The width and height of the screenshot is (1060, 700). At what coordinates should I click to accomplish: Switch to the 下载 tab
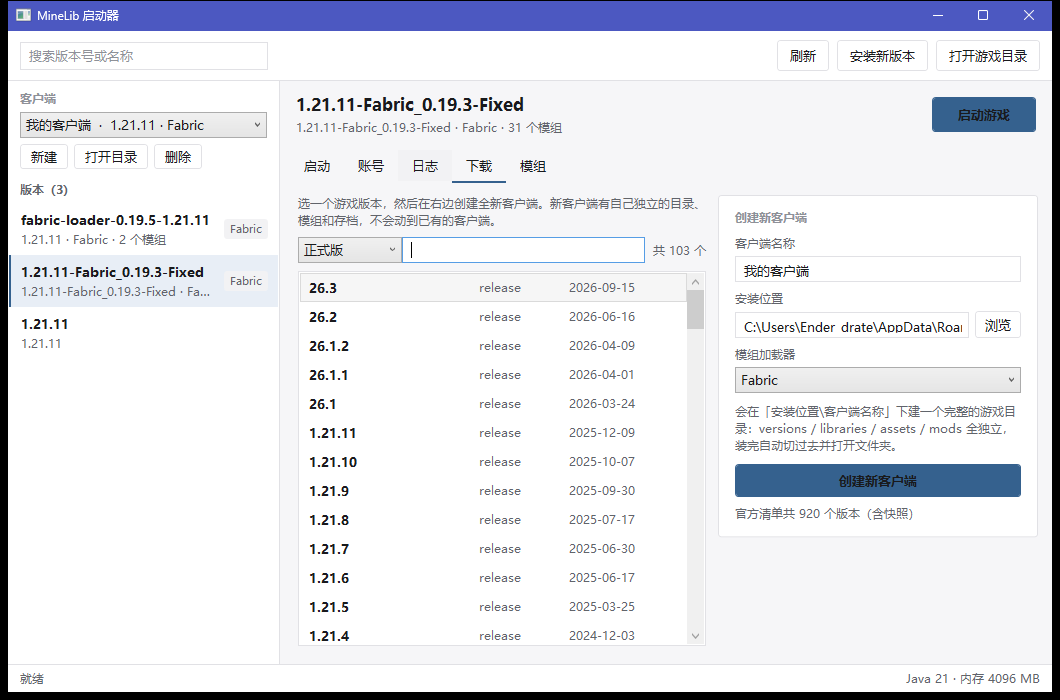pos(479,166)
